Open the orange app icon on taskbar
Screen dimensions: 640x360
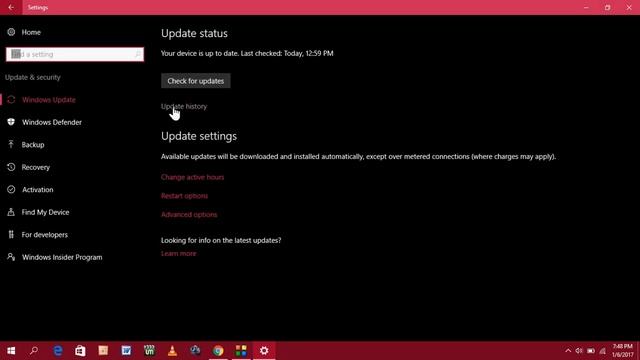[x=103, y=351]
